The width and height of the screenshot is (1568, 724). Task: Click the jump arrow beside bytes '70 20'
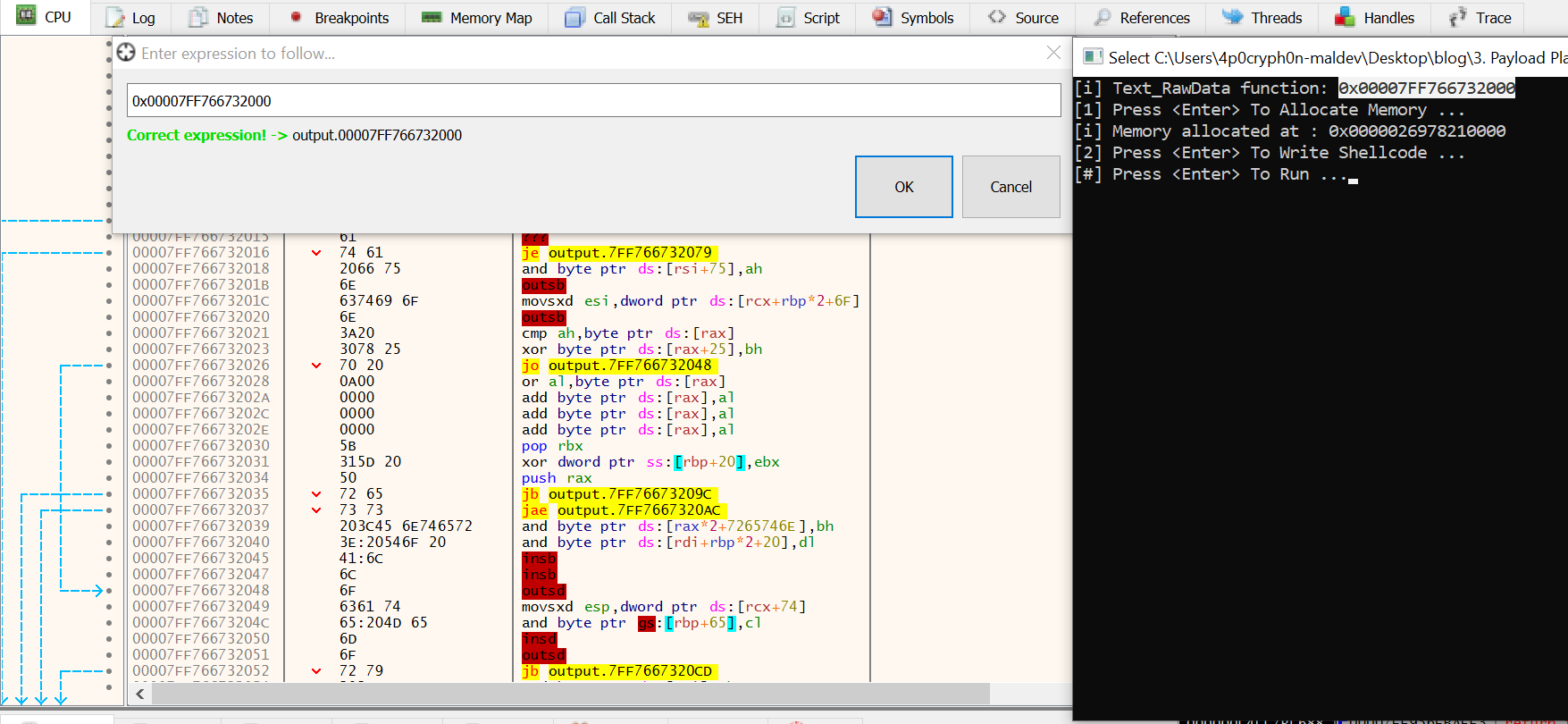coord(316,366)
